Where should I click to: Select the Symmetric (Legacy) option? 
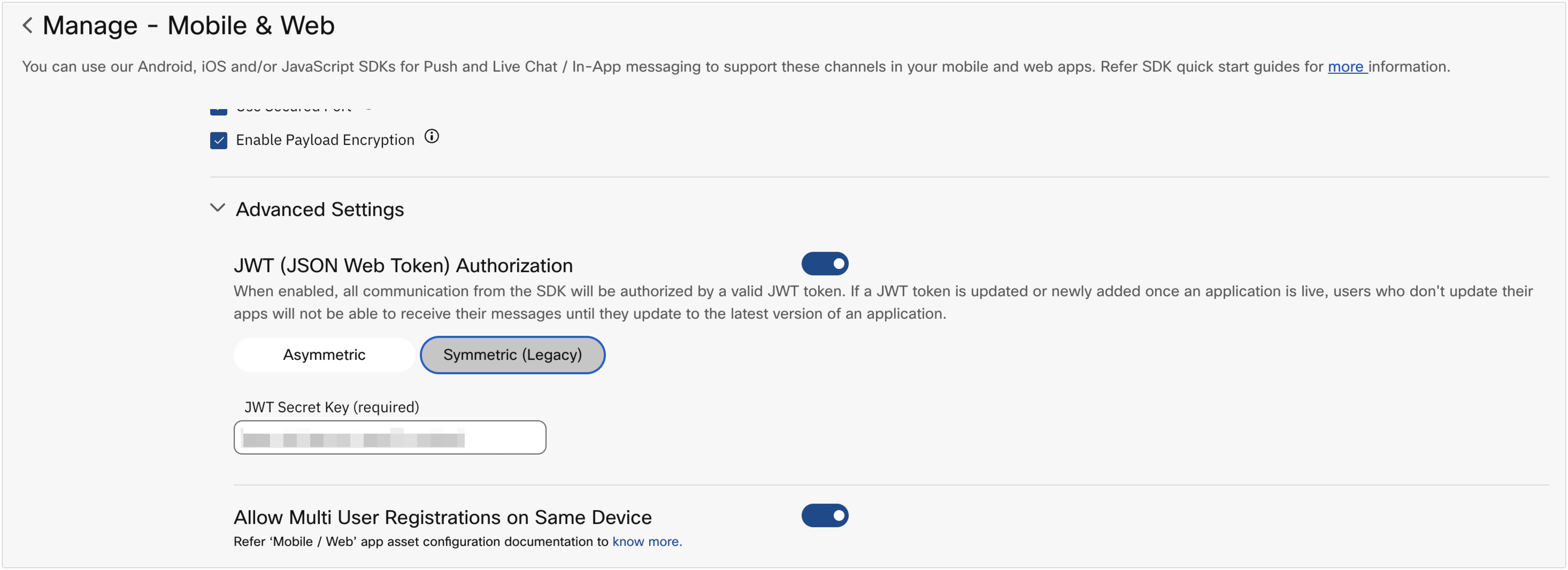click(513, 355)
